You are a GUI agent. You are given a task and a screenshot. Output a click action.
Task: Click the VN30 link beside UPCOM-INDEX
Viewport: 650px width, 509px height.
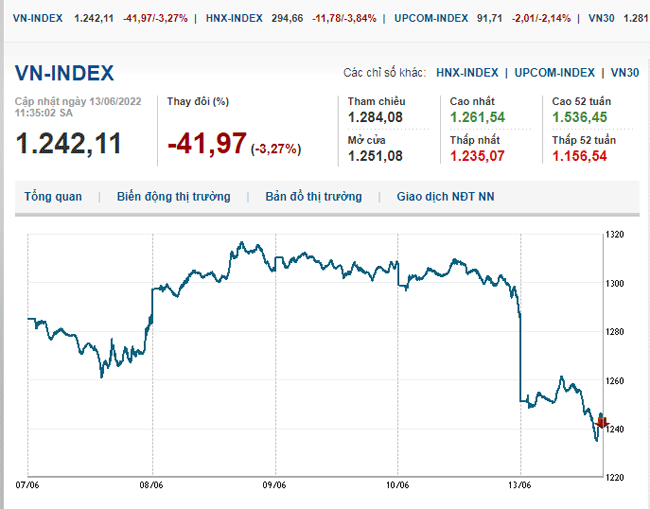[x=625, y=73]
